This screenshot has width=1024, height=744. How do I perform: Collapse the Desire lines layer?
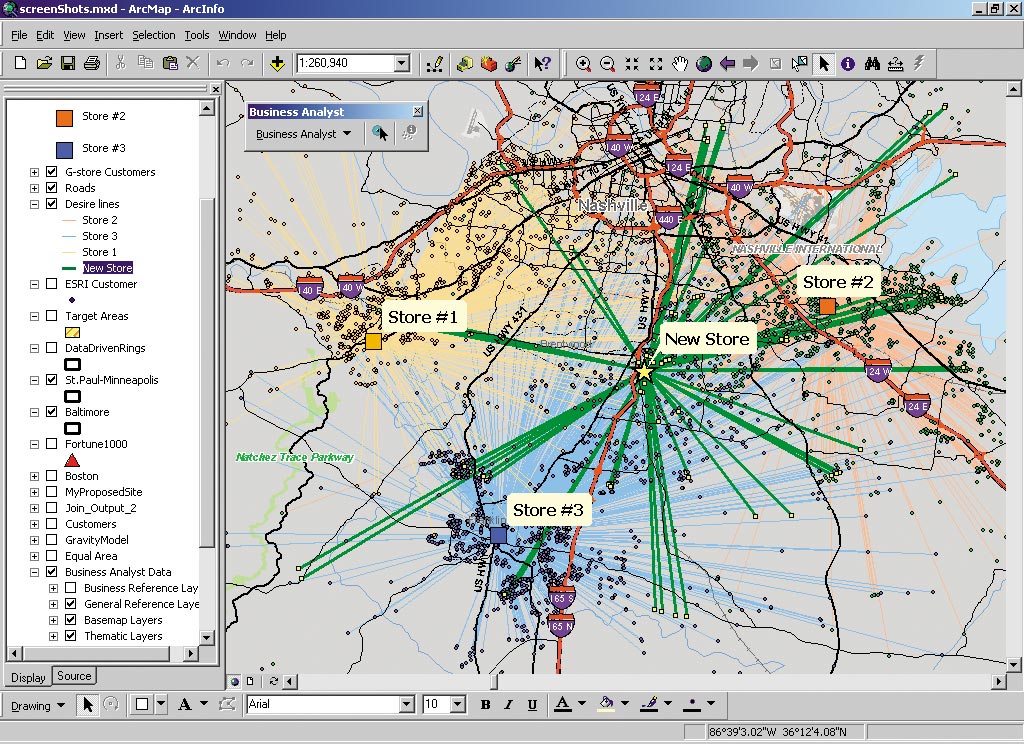[34, 204]
